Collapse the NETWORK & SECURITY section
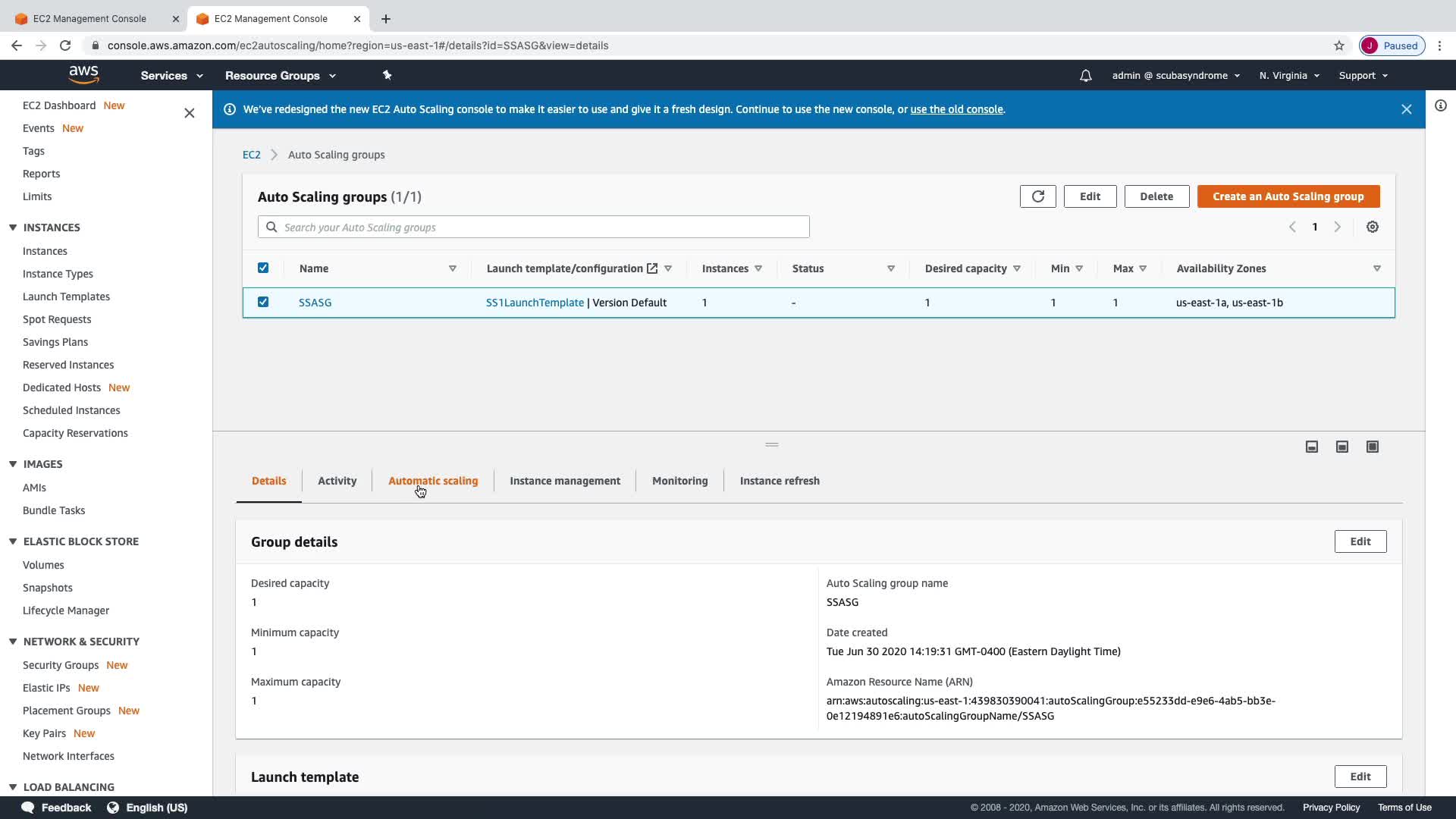The width and height of the screenshot is (1456, 819). pos(13,642)
